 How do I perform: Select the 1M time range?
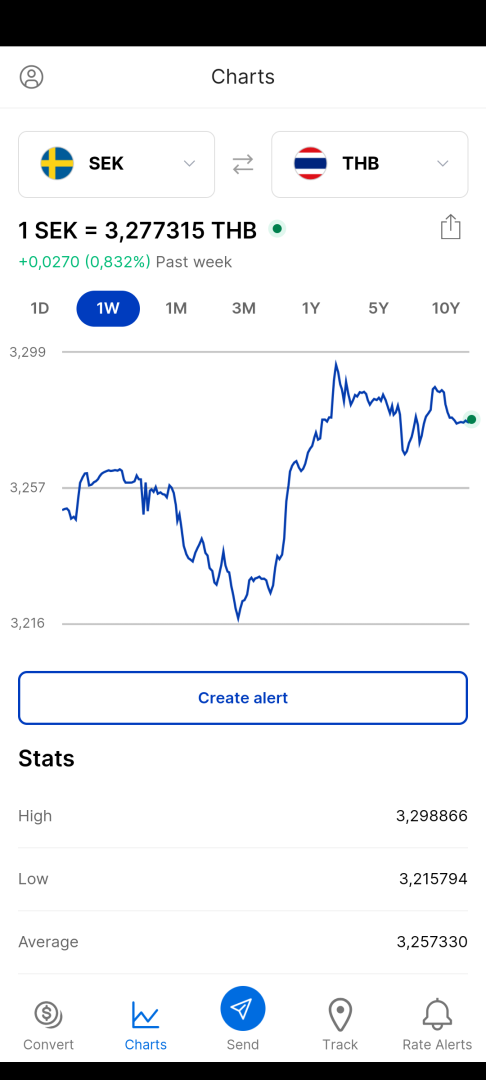point(176,309)
